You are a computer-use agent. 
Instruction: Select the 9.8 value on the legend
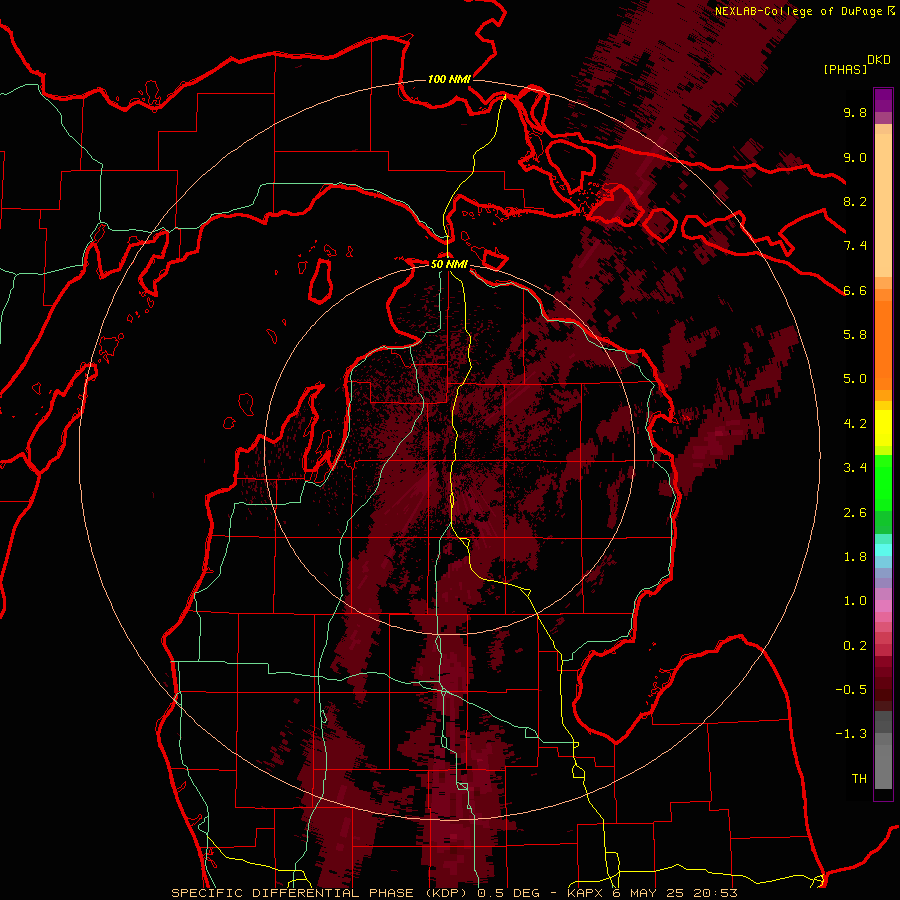[x=855, y=112]
